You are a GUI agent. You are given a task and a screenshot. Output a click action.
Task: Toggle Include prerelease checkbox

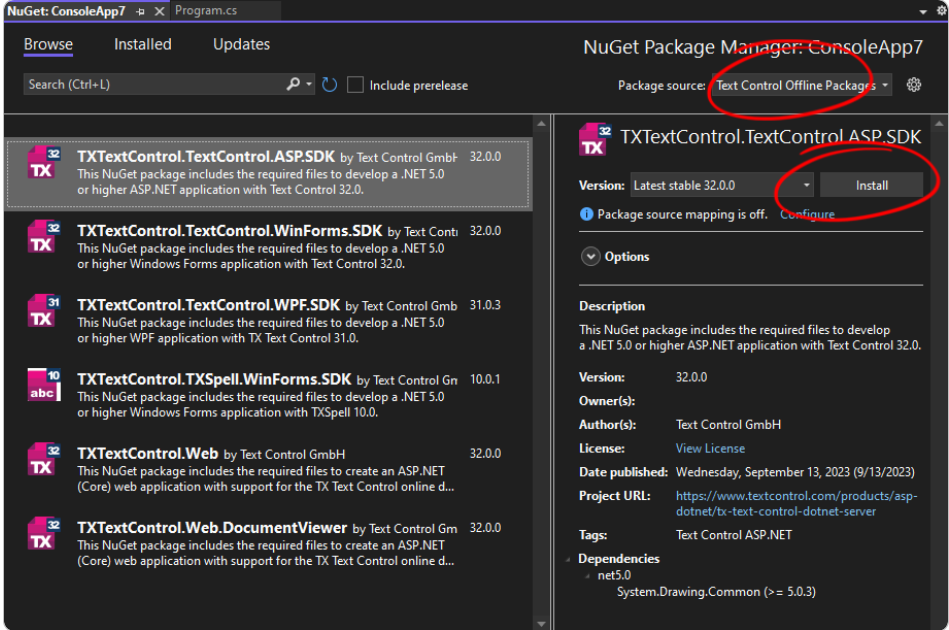(355, 85)
